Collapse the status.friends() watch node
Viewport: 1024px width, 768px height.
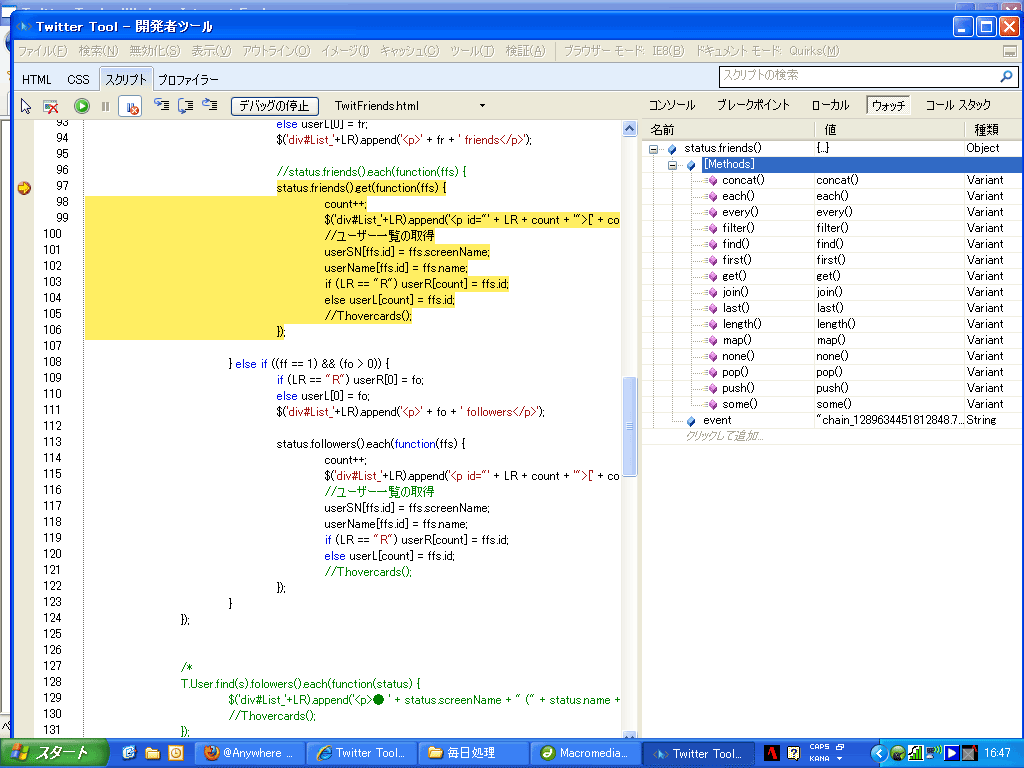coord(653,149)
